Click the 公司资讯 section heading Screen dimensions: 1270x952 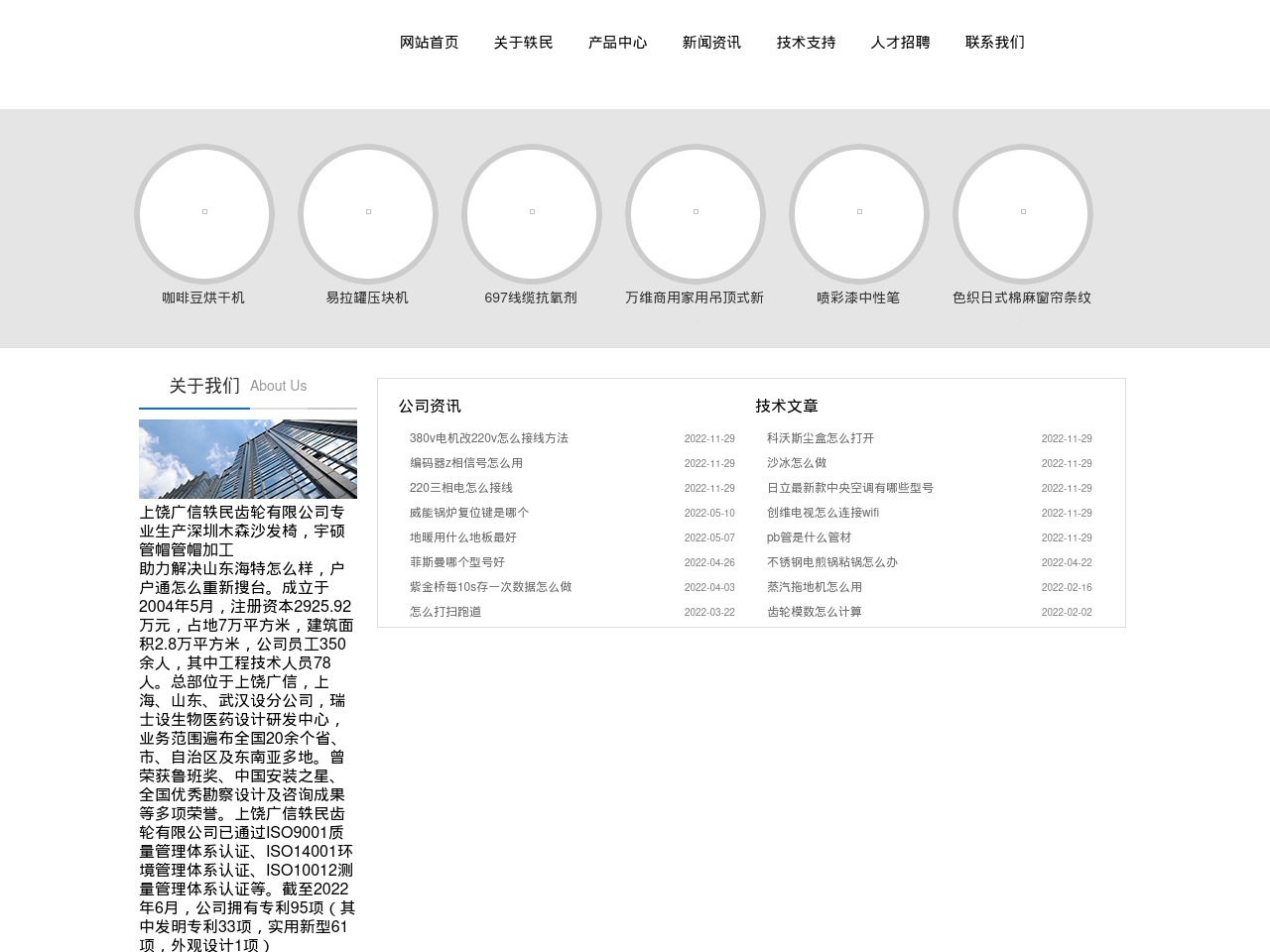coord(430,407)
